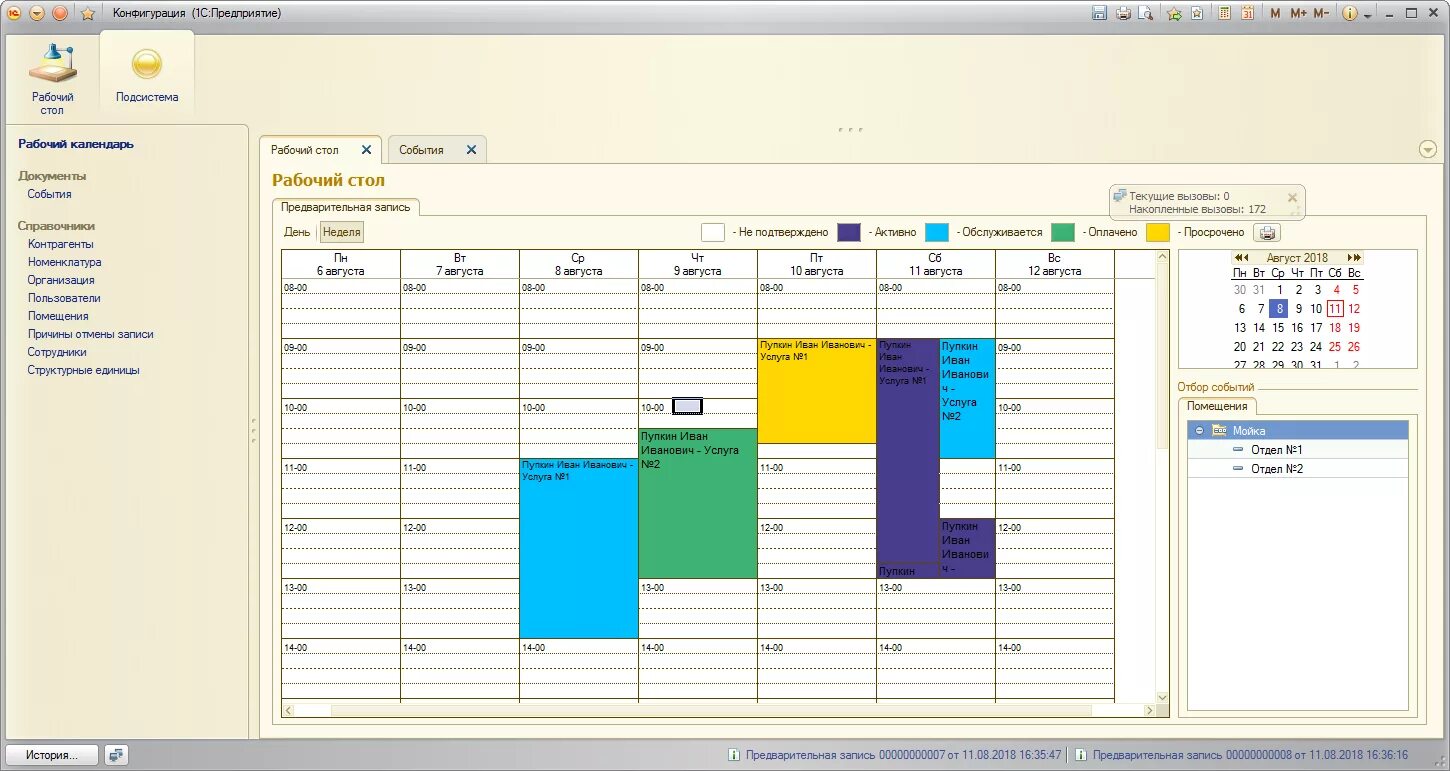Click add-to-favorites star with arrow icon

1174,13
